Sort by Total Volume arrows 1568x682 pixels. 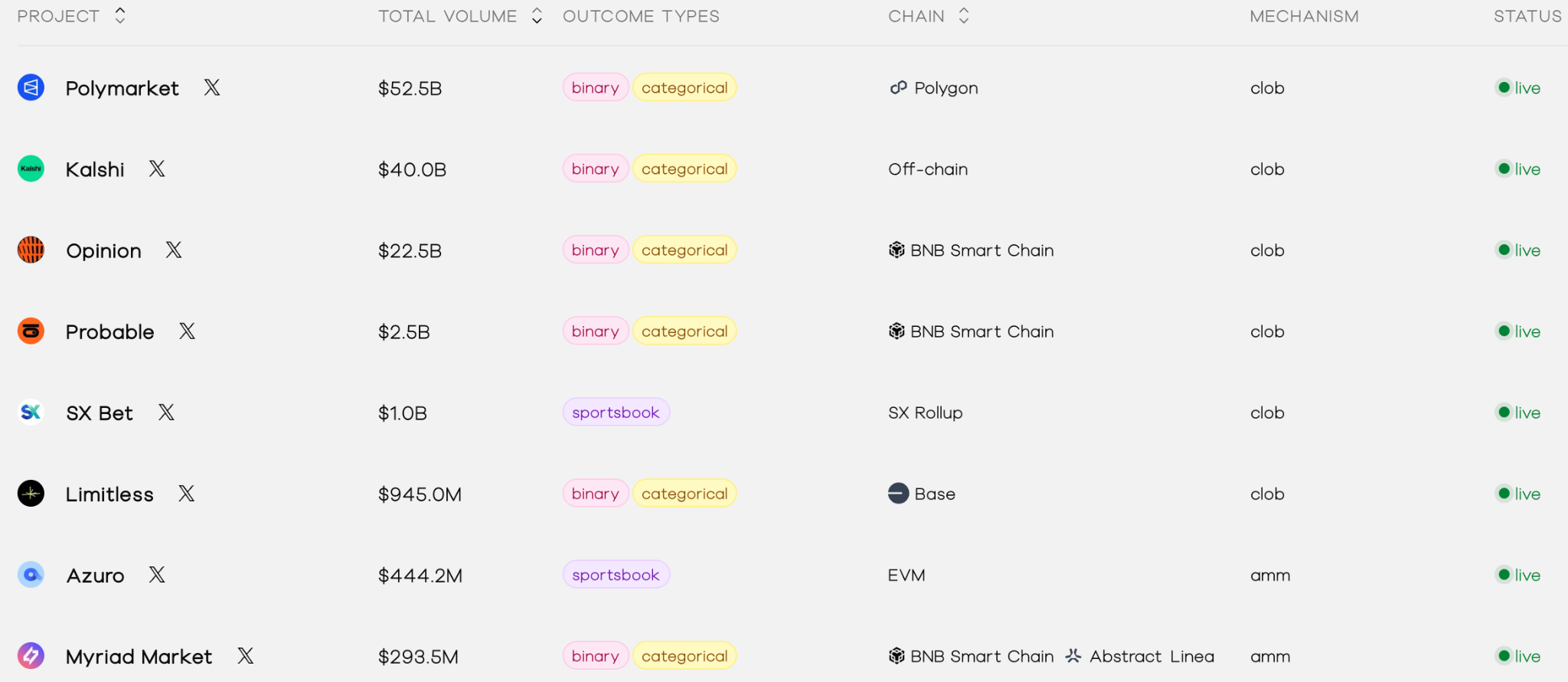[x=537, y=16]
